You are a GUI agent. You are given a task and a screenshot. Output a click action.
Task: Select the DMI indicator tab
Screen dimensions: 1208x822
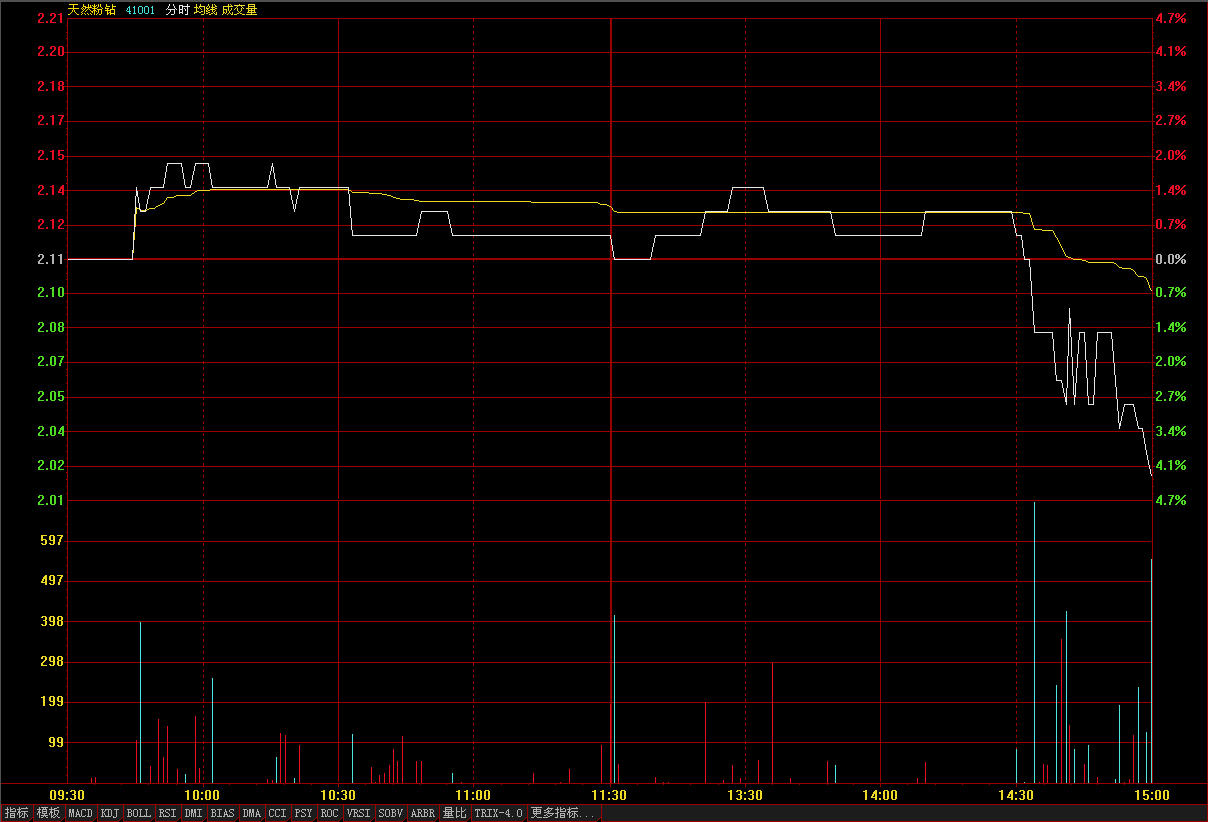point(194,813)
